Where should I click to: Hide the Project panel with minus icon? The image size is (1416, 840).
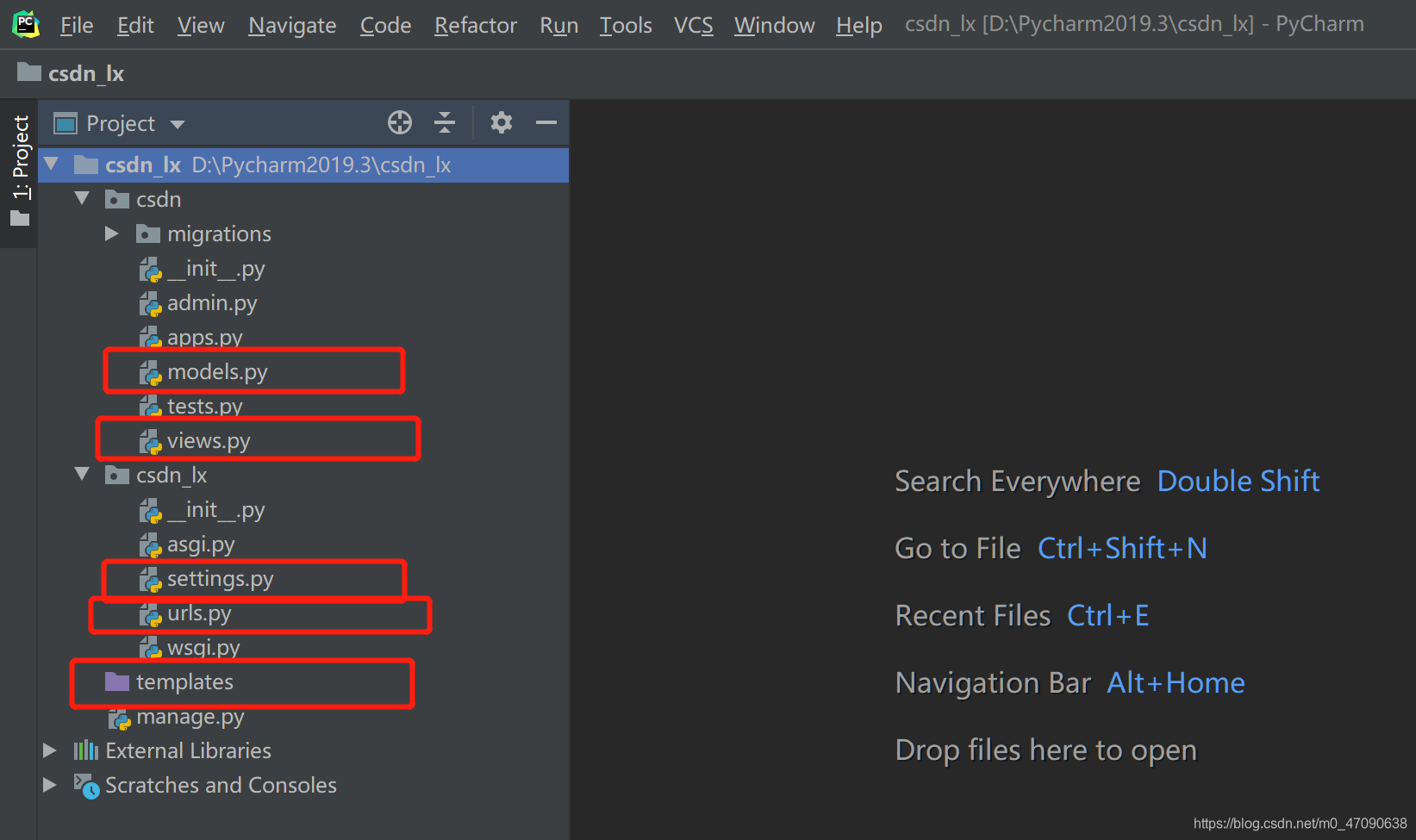tap(546, 122)
